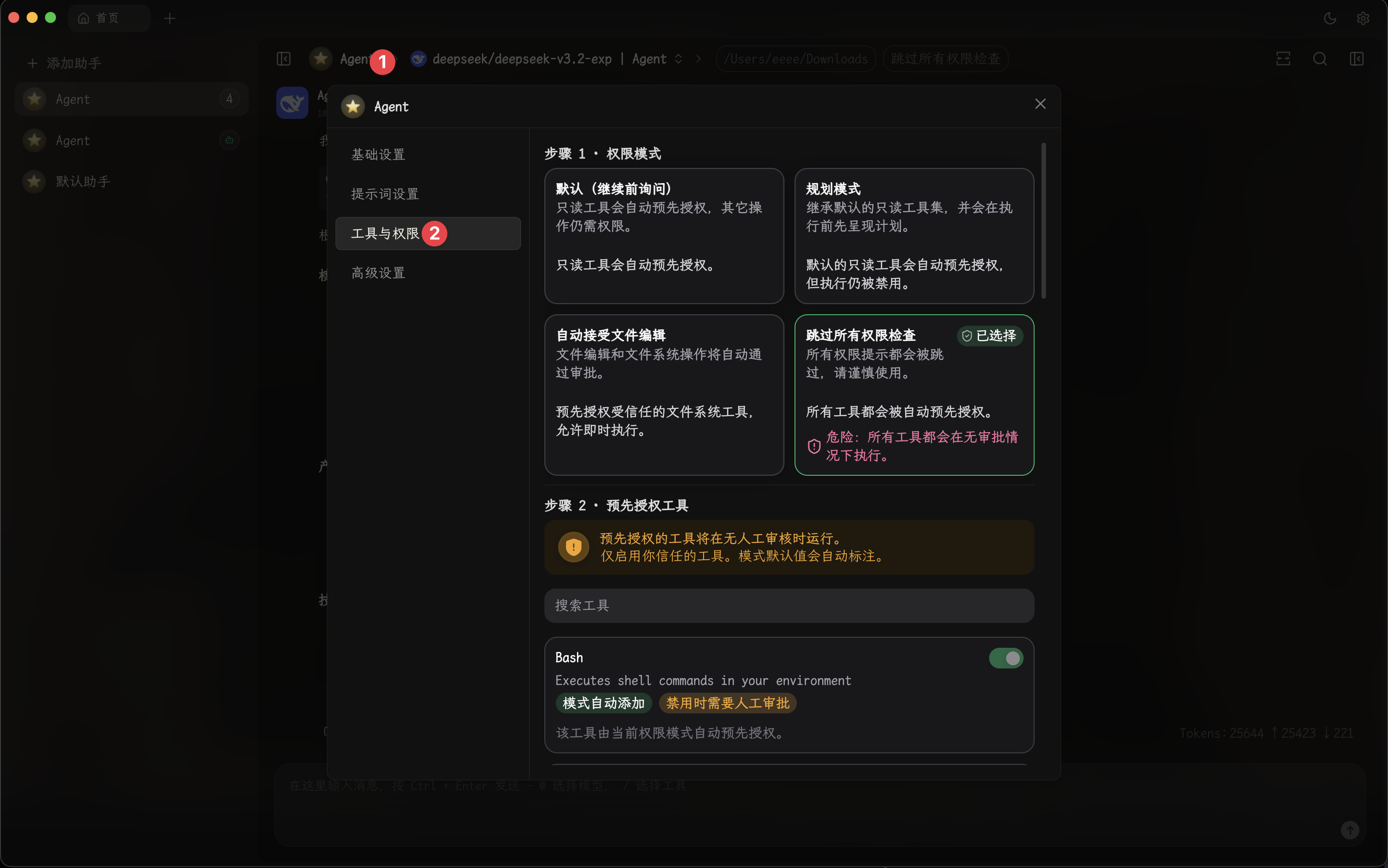
Task: Open new tab with plus icon
Action: coord(169,18)
